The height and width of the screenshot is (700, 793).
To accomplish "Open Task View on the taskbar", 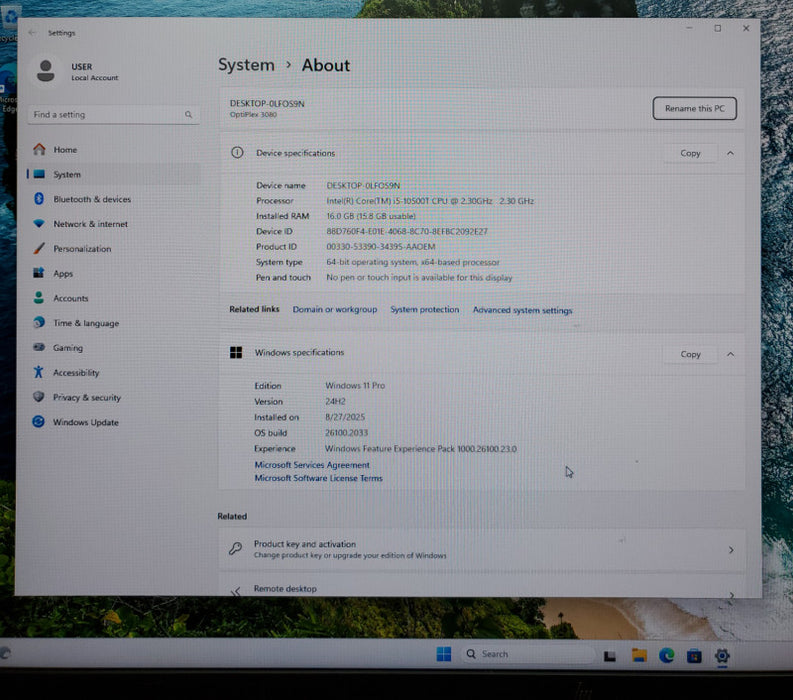I will pos(610,656).
